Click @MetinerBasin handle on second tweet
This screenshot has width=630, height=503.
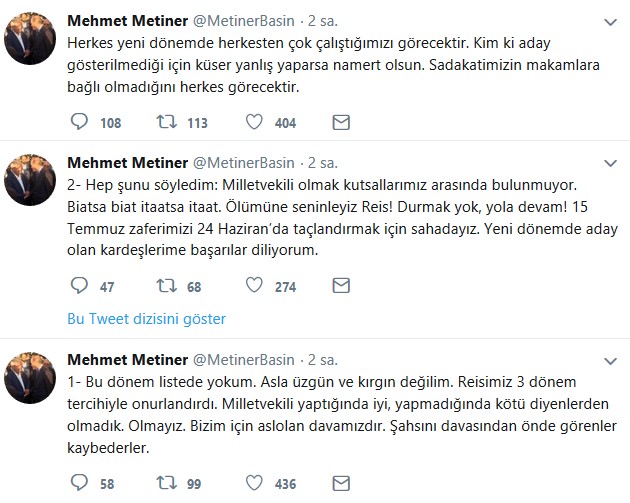[243, 164]
